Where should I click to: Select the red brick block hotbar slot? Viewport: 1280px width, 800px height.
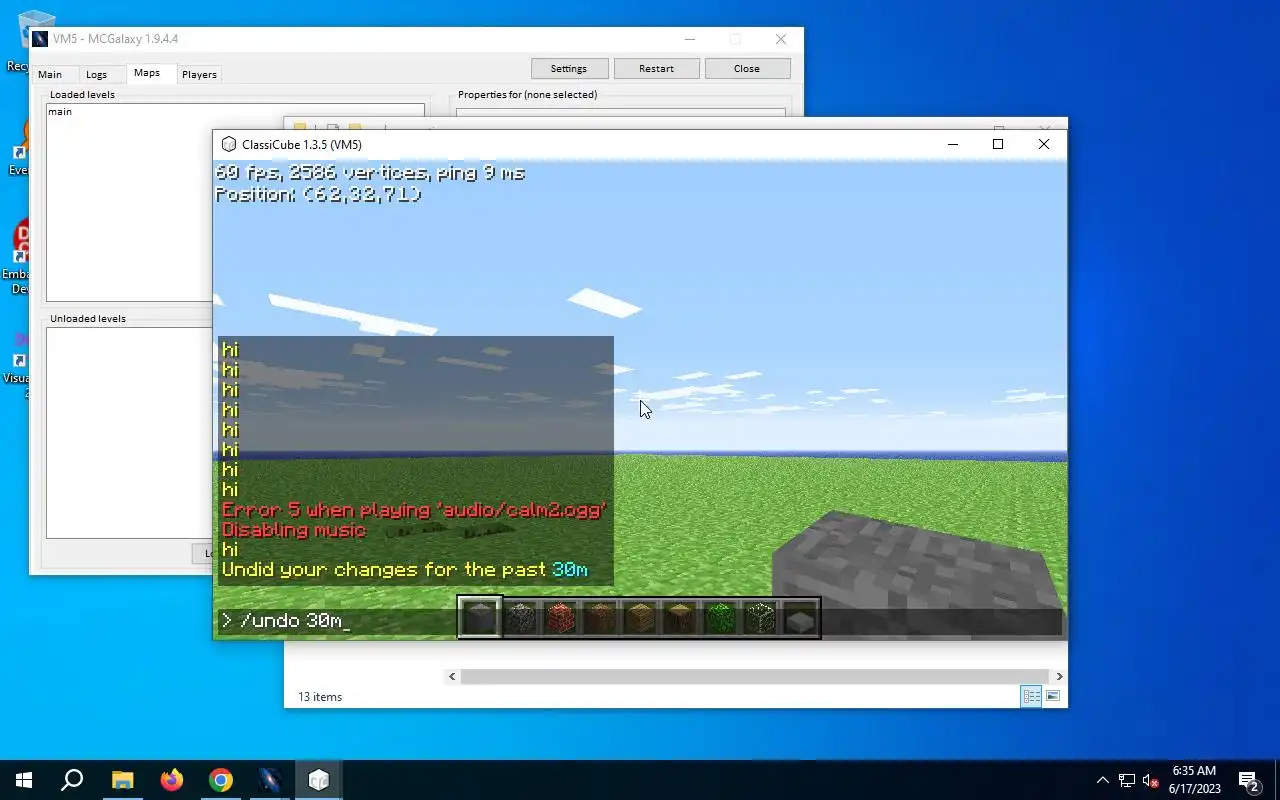560,618
